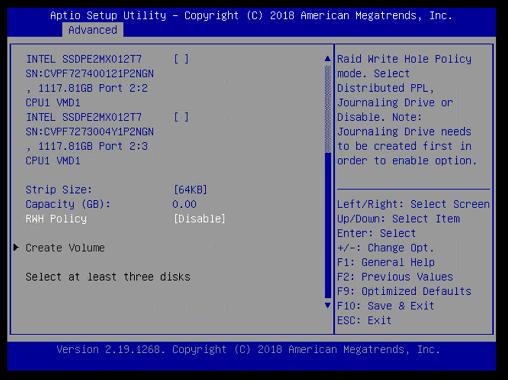Select serial number SN:CVPF7273004Y1P2NGN
Screen dimensions: 508x380
[90, 132]
